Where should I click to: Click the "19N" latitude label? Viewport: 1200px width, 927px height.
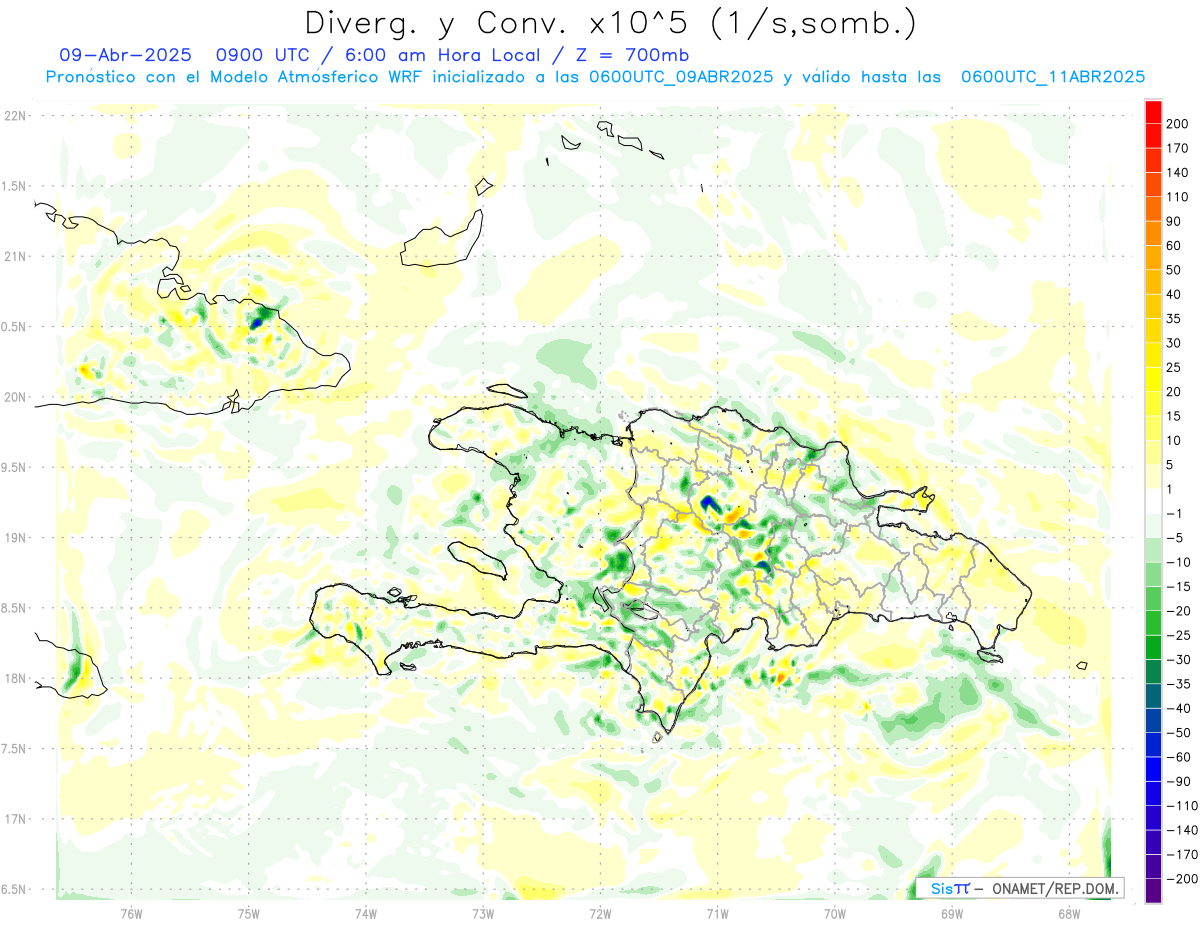[15, 538]
